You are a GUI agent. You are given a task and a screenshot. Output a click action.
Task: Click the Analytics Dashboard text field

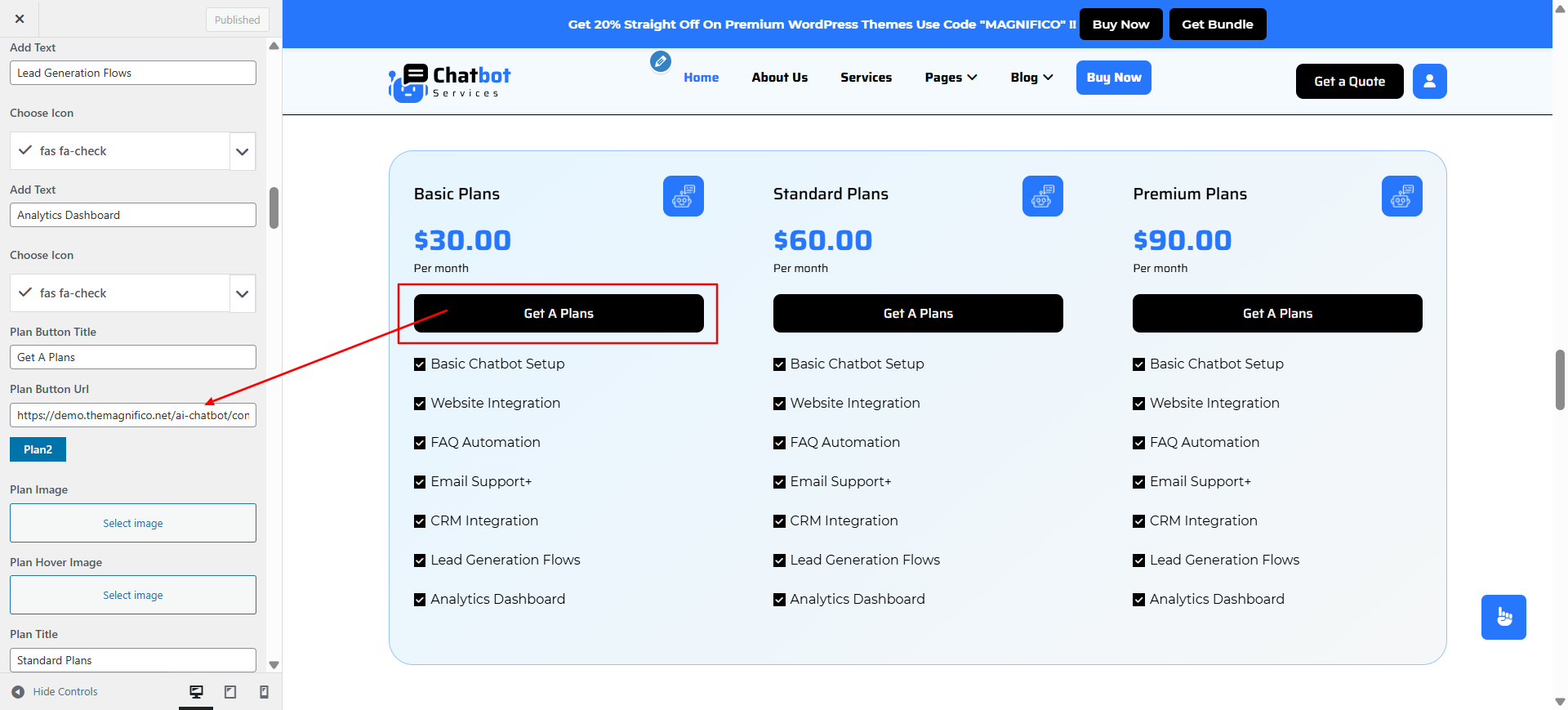click(133, 215)
